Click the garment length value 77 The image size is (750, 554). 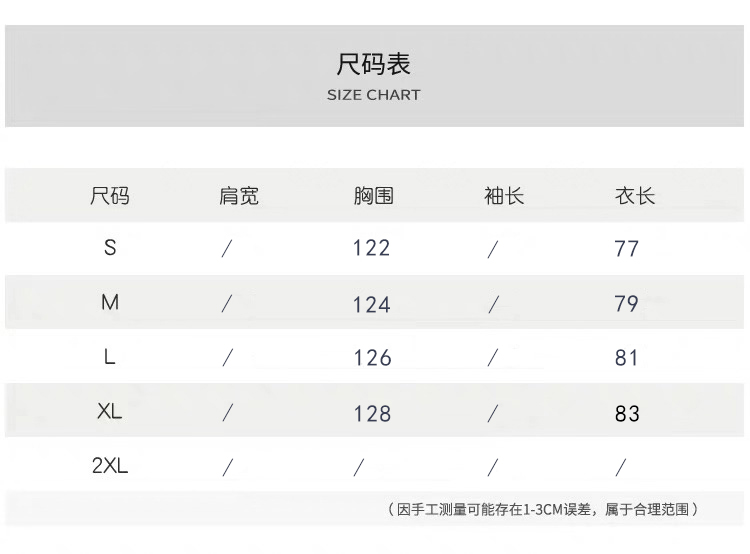(x=627, y=249)
